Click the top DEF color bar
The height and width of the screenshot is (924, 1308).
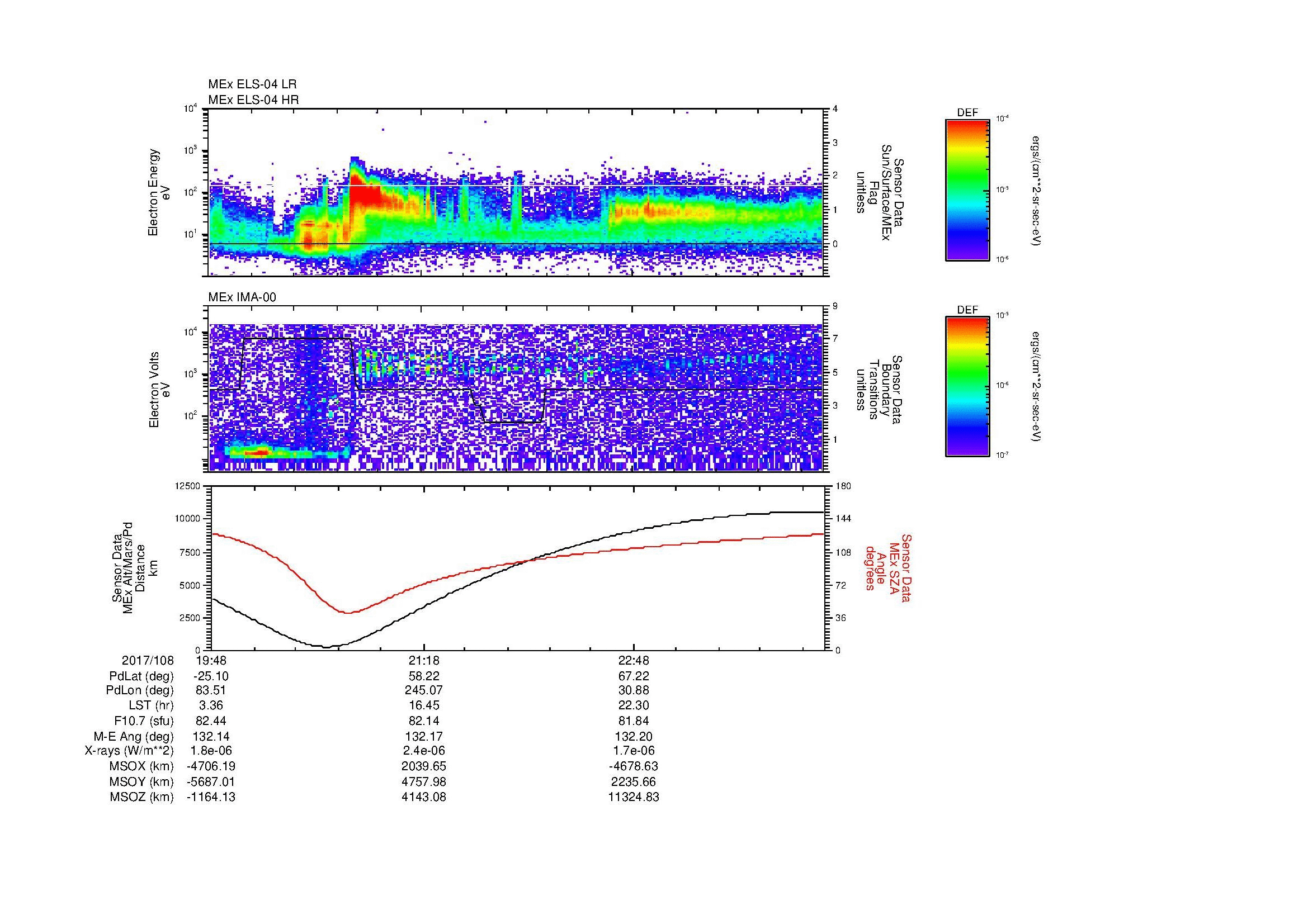click(967, 189)
